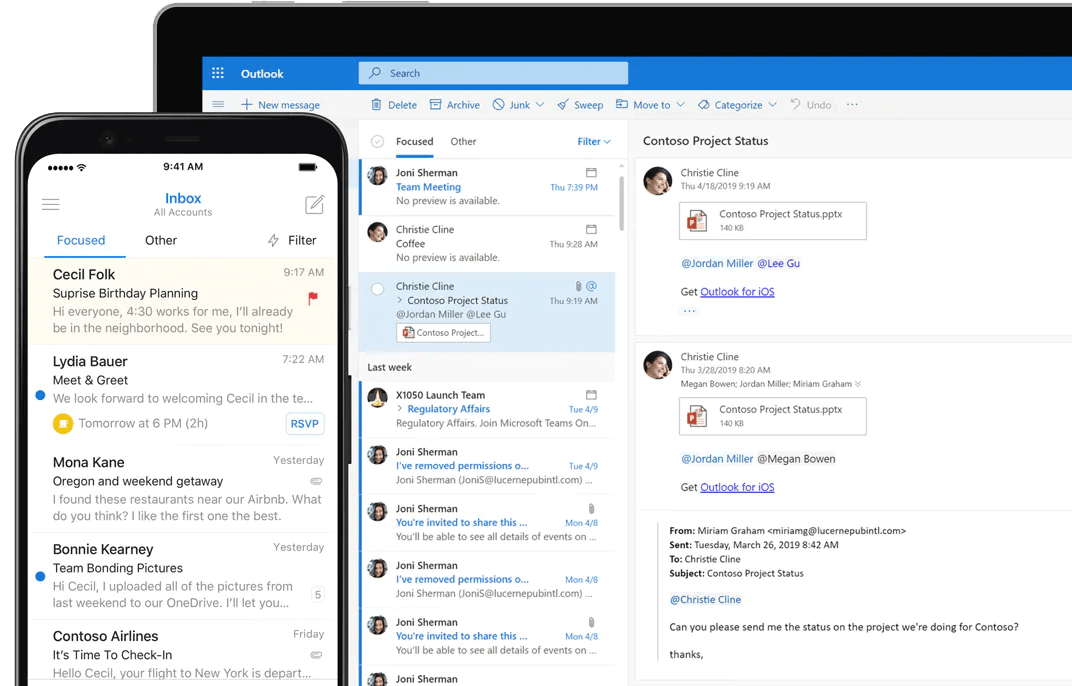
Task: Check the select-all circle beside Focused tab
Action: 377,142
